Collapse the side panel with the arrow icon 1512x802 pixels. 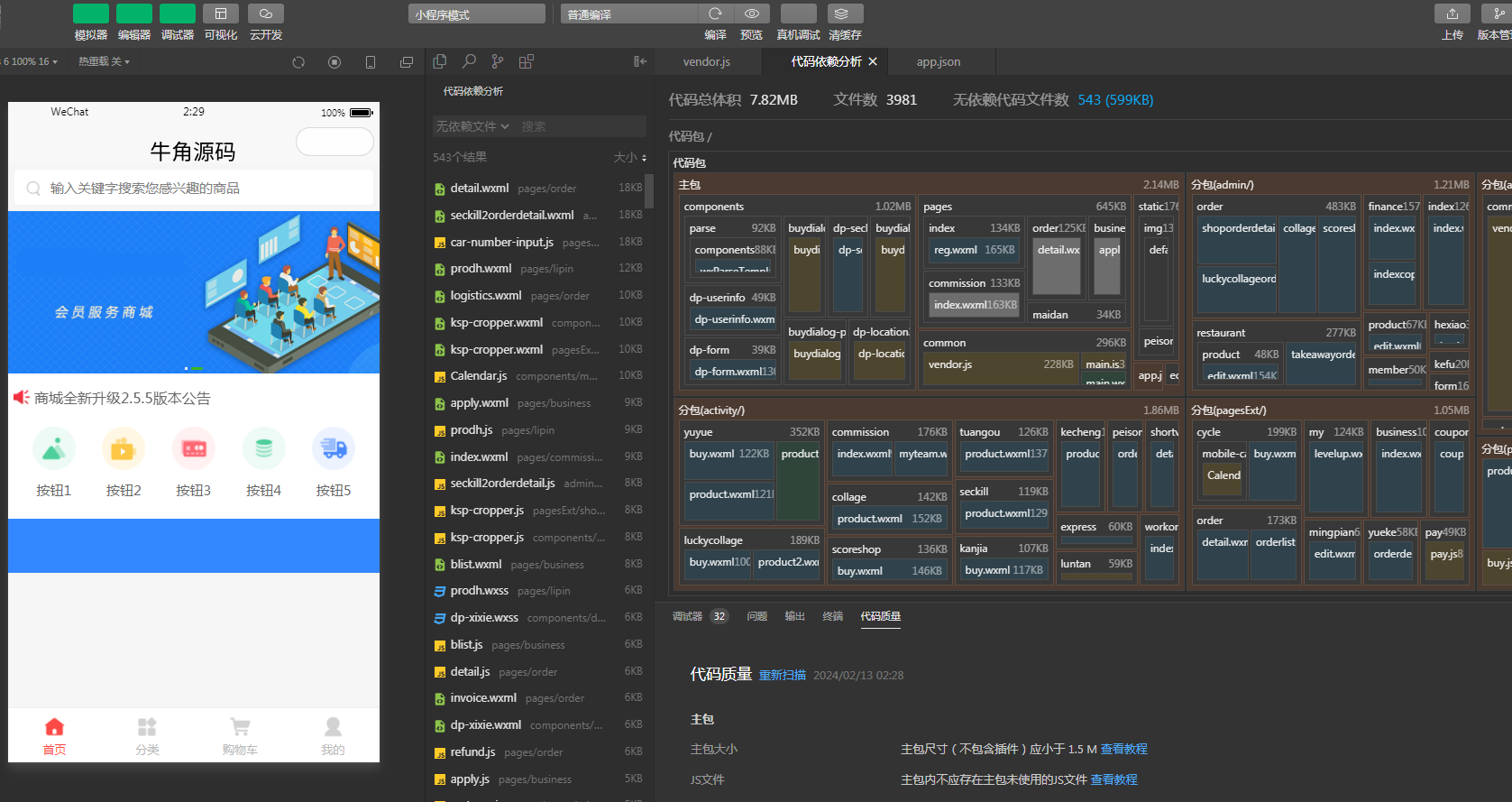pos(640,61)
